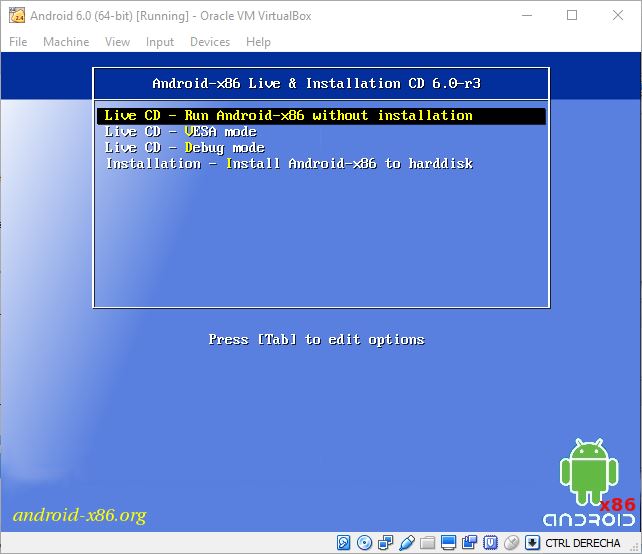The height and width of the screenshot is (554, 642).
Task: Open the Devices menu
Action: [210, 42]
